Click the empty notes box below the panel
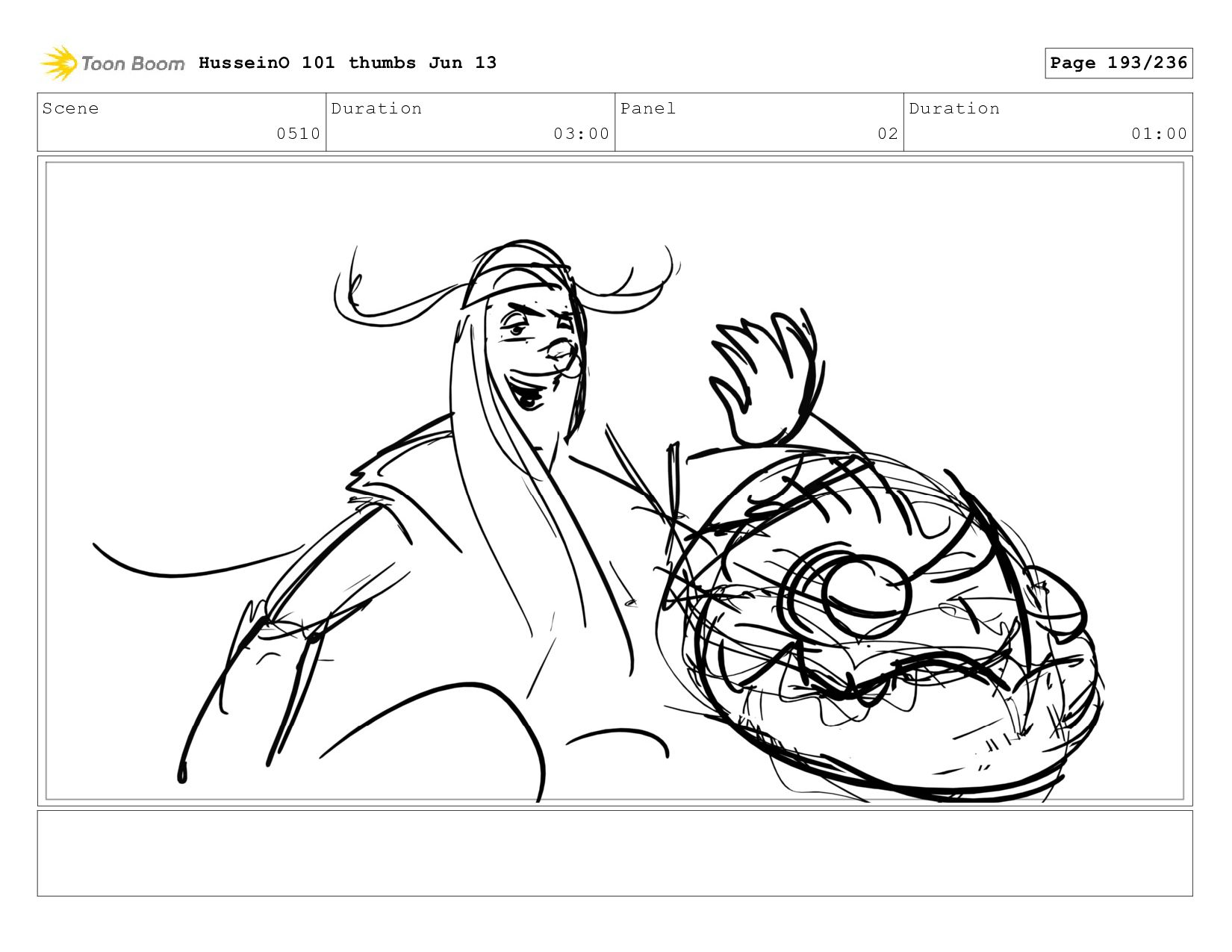Image resolution: width=1232 pixels, height=952 pixels. point(615,853)
